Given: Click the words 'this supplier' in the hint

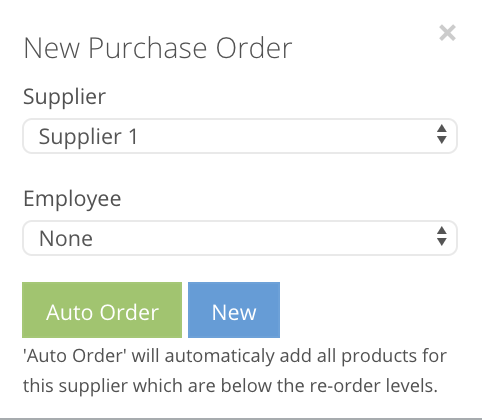Looking at the screenshot, I should [x=75, y=386].
